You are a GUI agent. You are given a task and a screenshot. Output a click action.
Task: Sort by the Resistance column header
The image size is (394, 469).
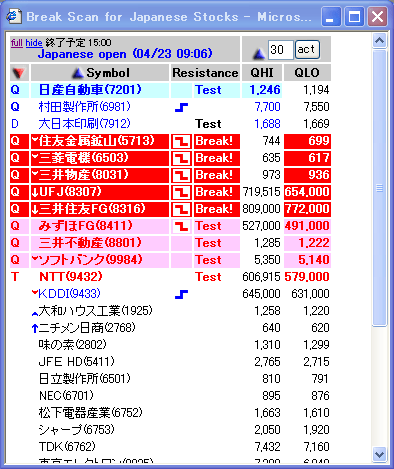[205, 73]
